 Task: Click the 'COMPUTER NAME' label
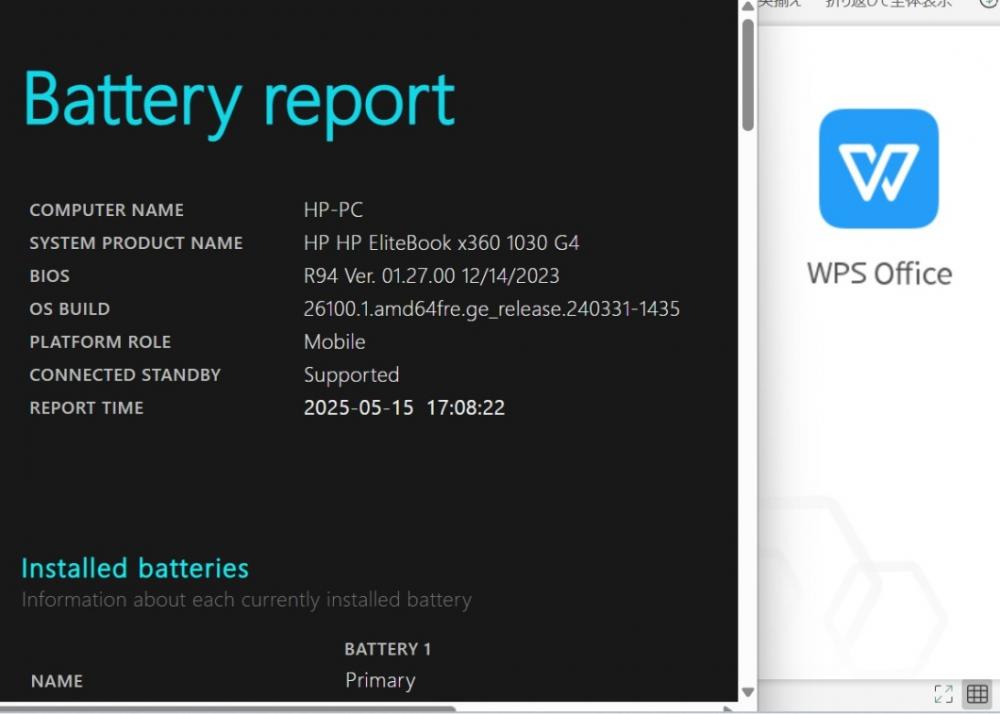(107, 210)
